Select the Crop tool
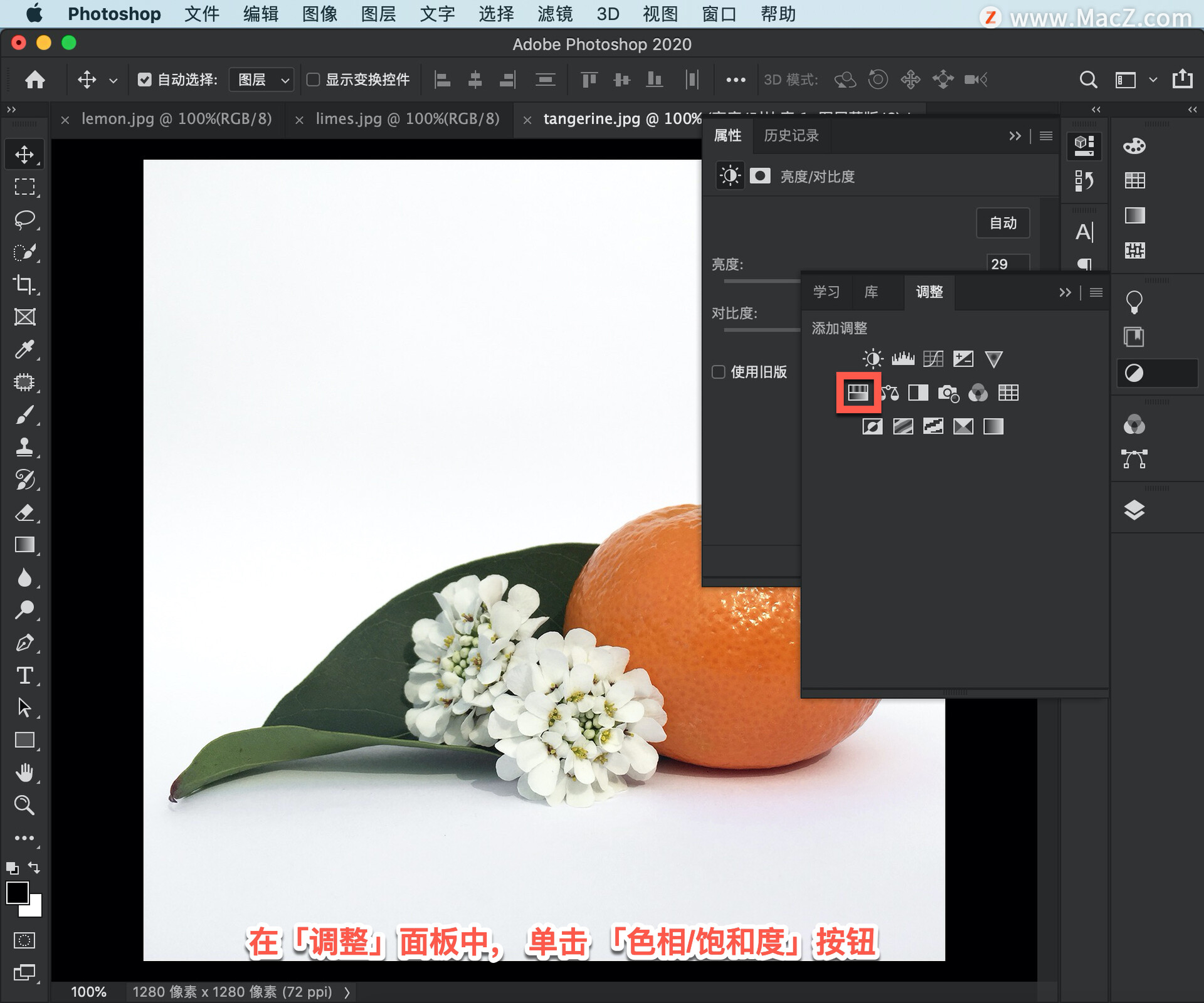 click(25, 285)
